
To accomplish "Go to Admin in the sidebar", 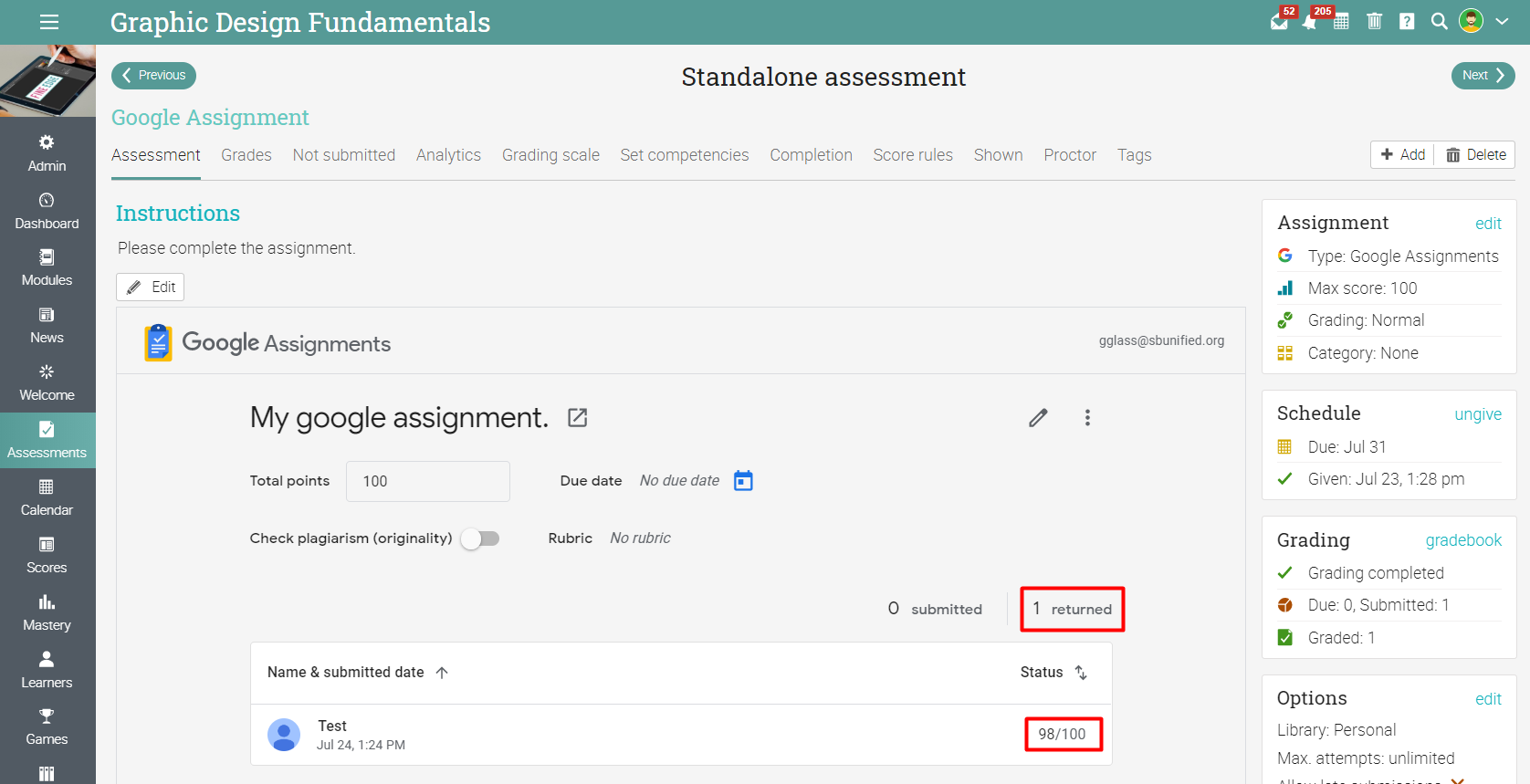I will click(47, 153).
